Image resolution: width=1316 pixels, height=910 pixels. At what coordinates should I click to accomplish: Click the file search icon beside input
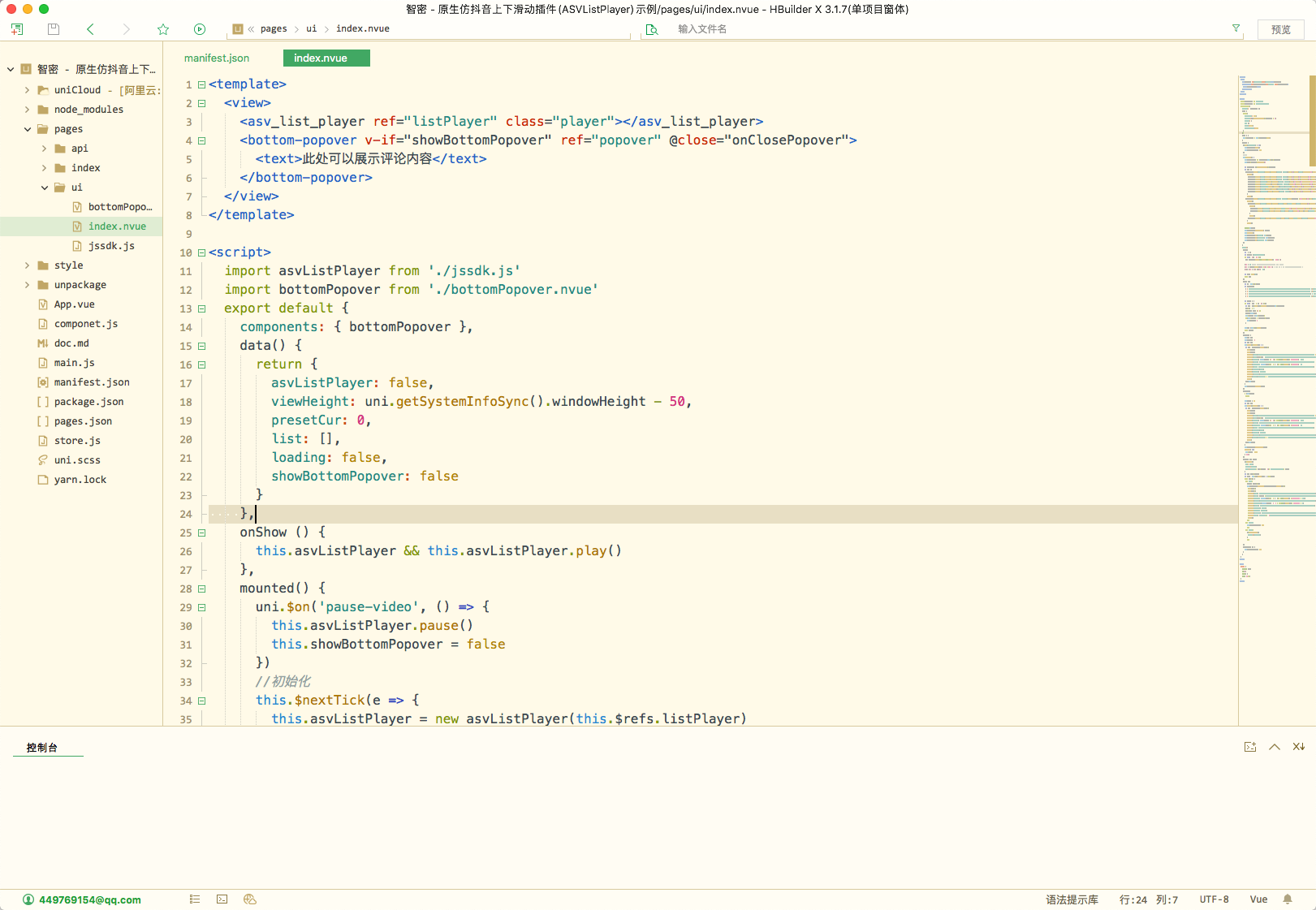pos(651,29)
